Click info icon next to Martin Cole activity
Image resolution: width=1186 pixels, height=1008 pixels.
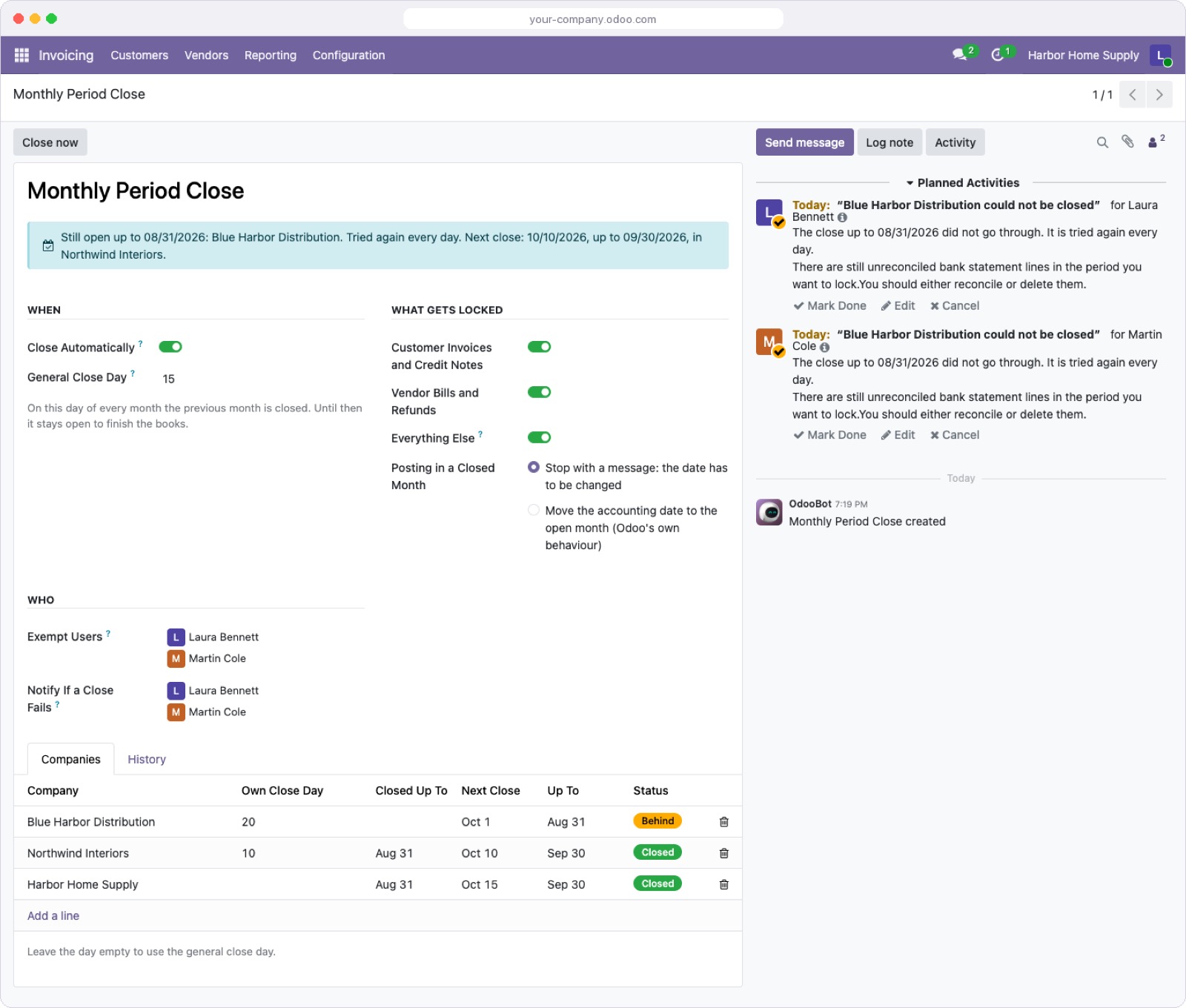(x=825, y=347)
